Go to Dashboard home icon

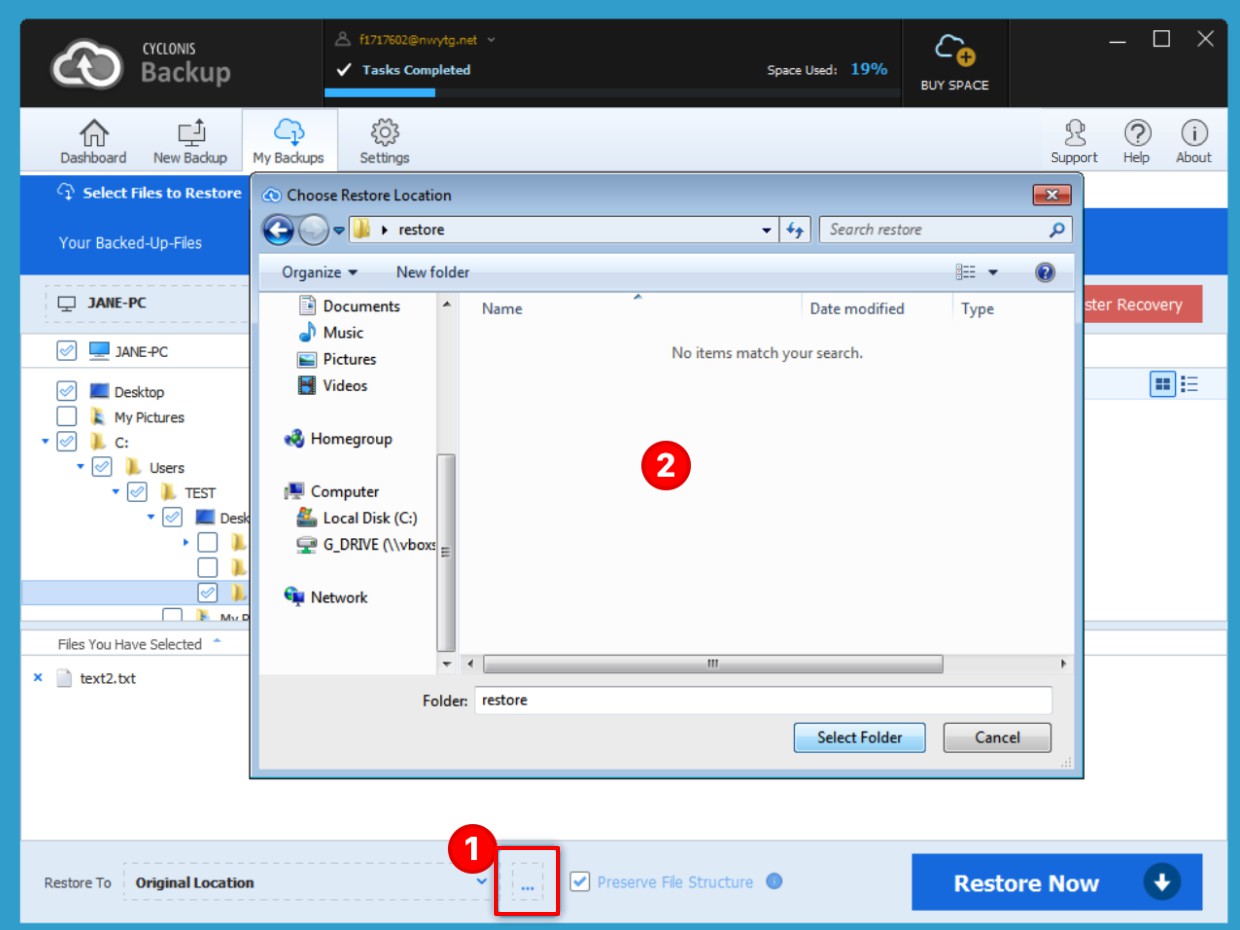tap(93, 133)
